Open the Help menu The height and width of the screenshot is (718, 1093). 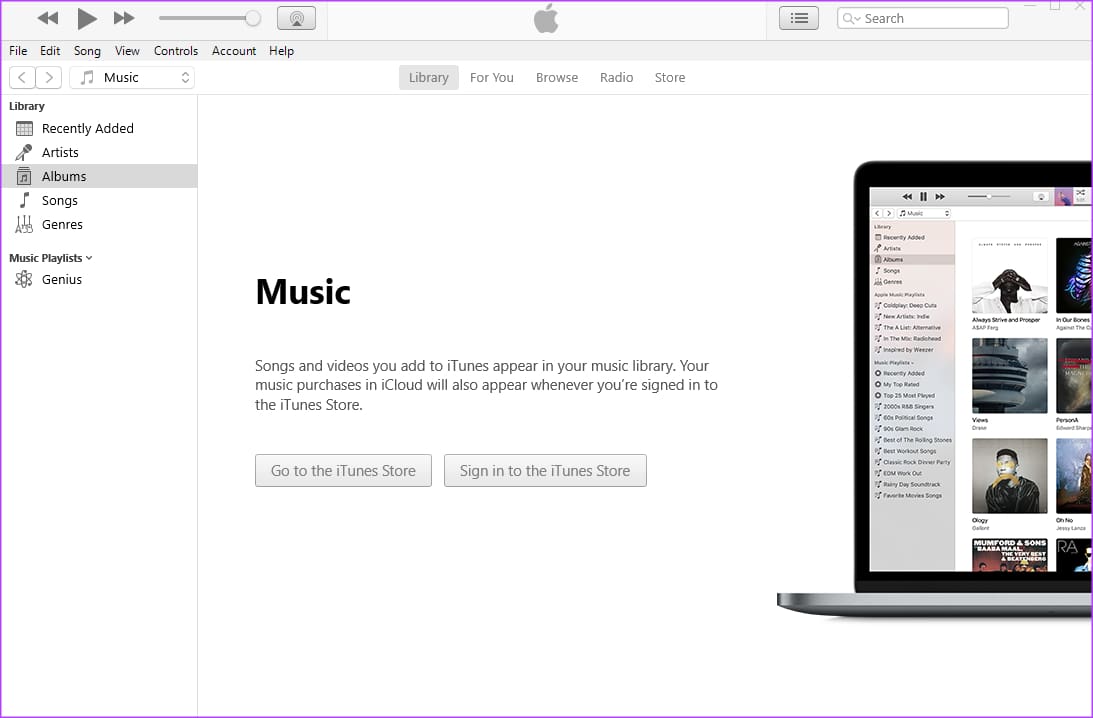[x=282, y=51]
